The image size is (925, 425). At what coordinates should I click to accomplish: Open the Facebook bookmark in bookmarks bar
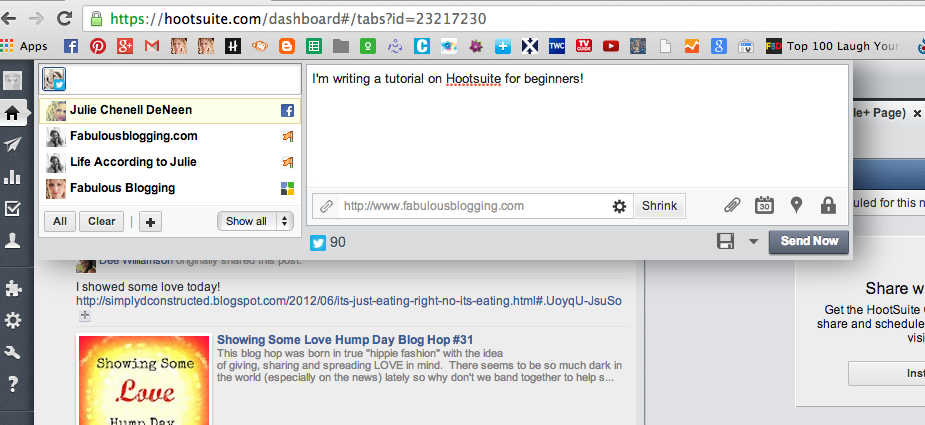71,46
